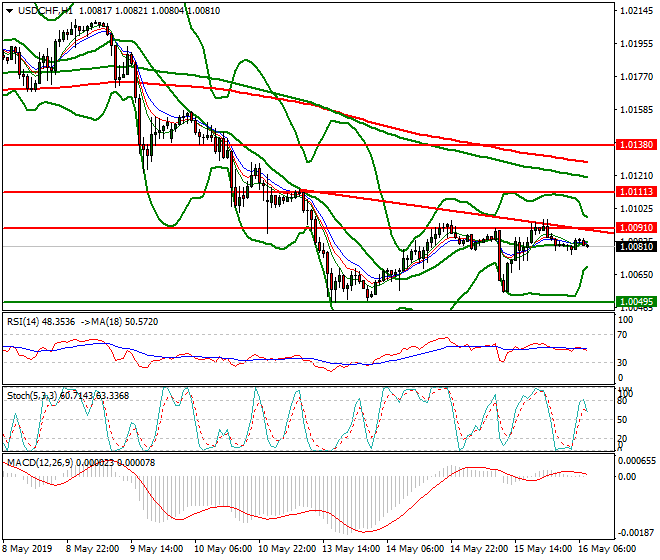Screen dimensions: 660x560
Task: Click the RSI scale value 30
Action: (x=623, y=363)
